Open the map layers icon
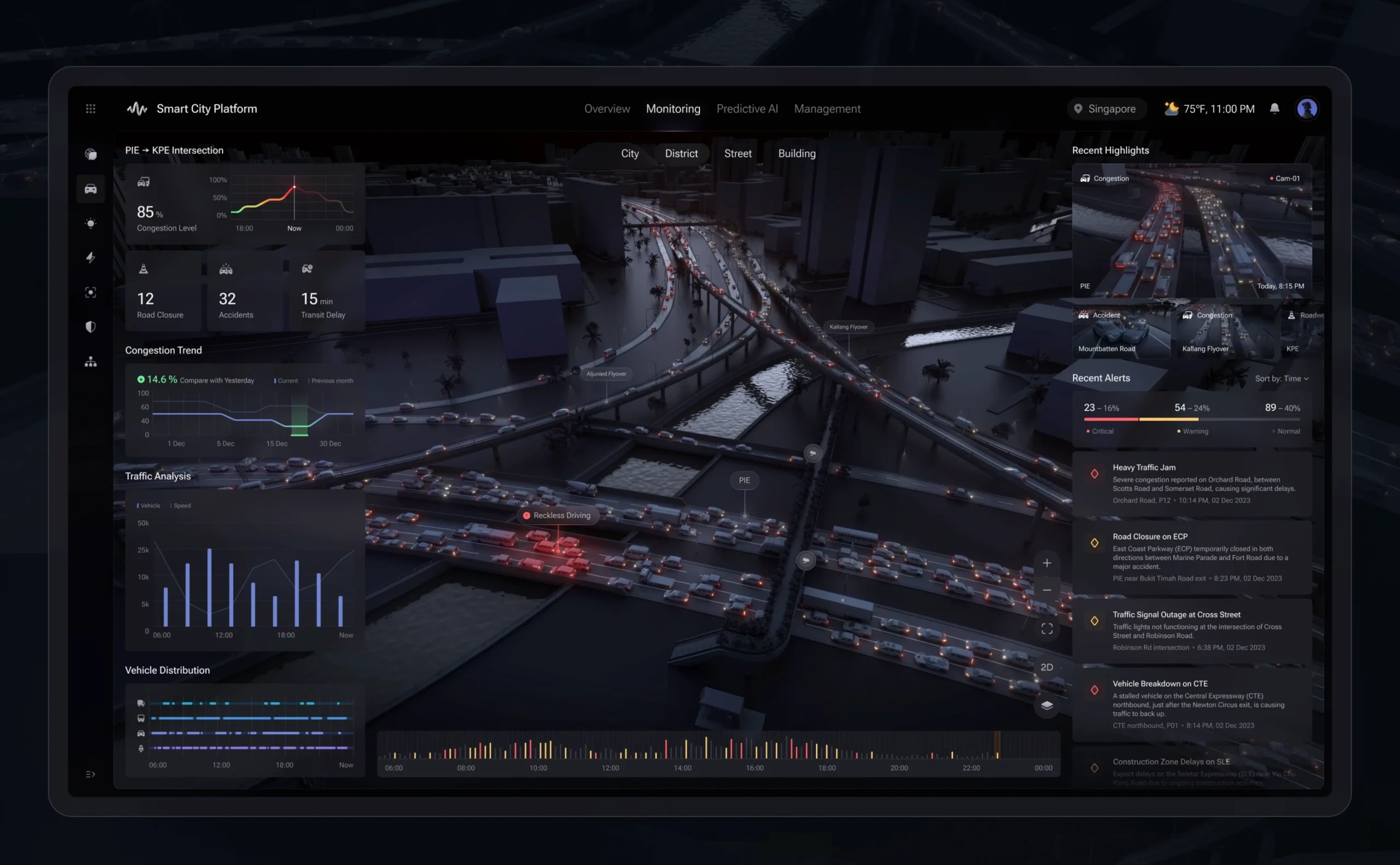Screen dimensions: 1400x865 point(1046,705)
